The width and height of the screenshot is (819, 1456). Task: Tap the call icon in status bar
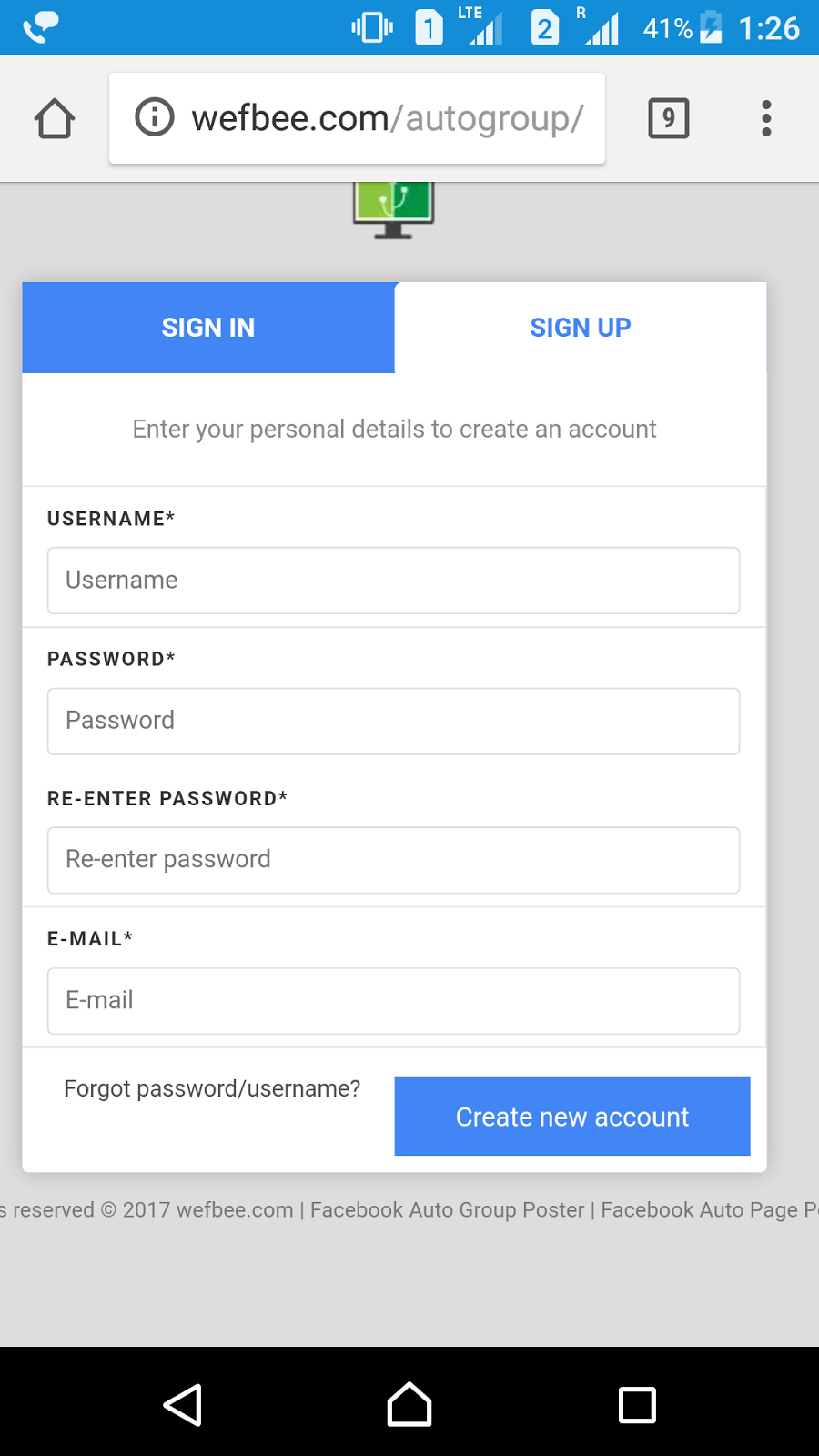[x=41, y=27]
